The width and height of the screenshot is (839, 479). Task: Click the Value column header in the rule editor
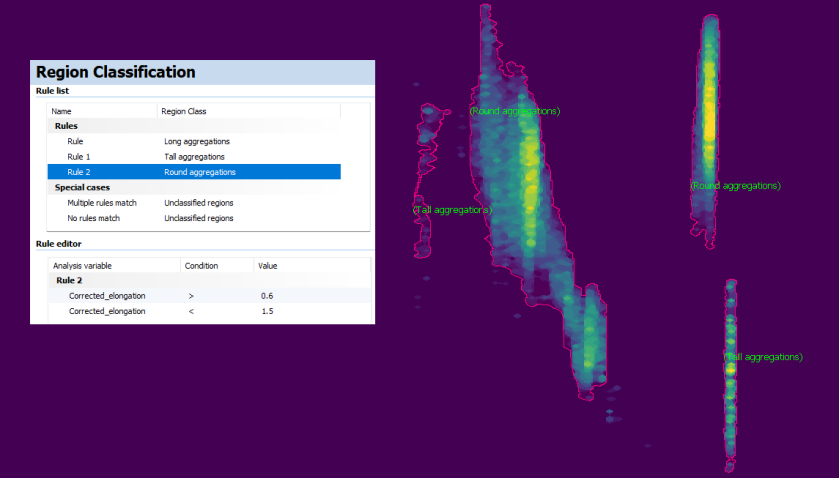267,266
